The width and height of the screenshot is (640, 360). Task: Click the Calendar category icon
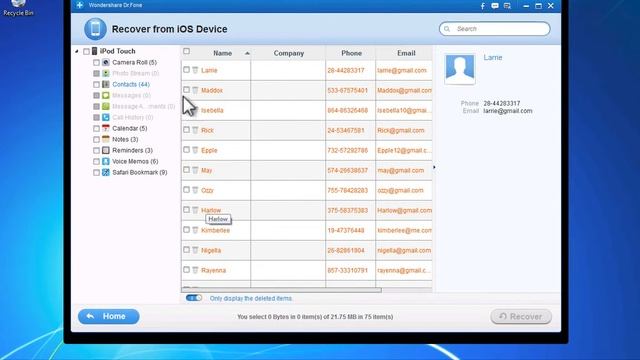pos(106,128)
